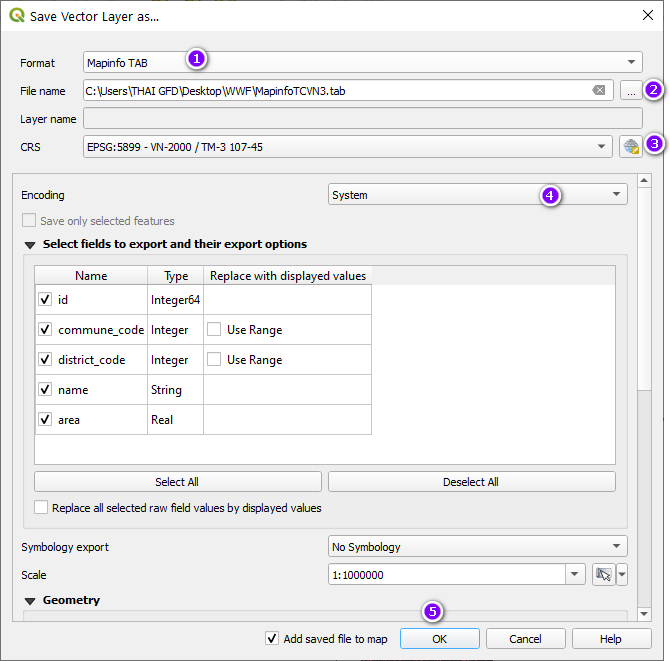The width and height of the screenshot is (670, 661).
Task: Enable Use Range for district_code
Action: [214, 359]
